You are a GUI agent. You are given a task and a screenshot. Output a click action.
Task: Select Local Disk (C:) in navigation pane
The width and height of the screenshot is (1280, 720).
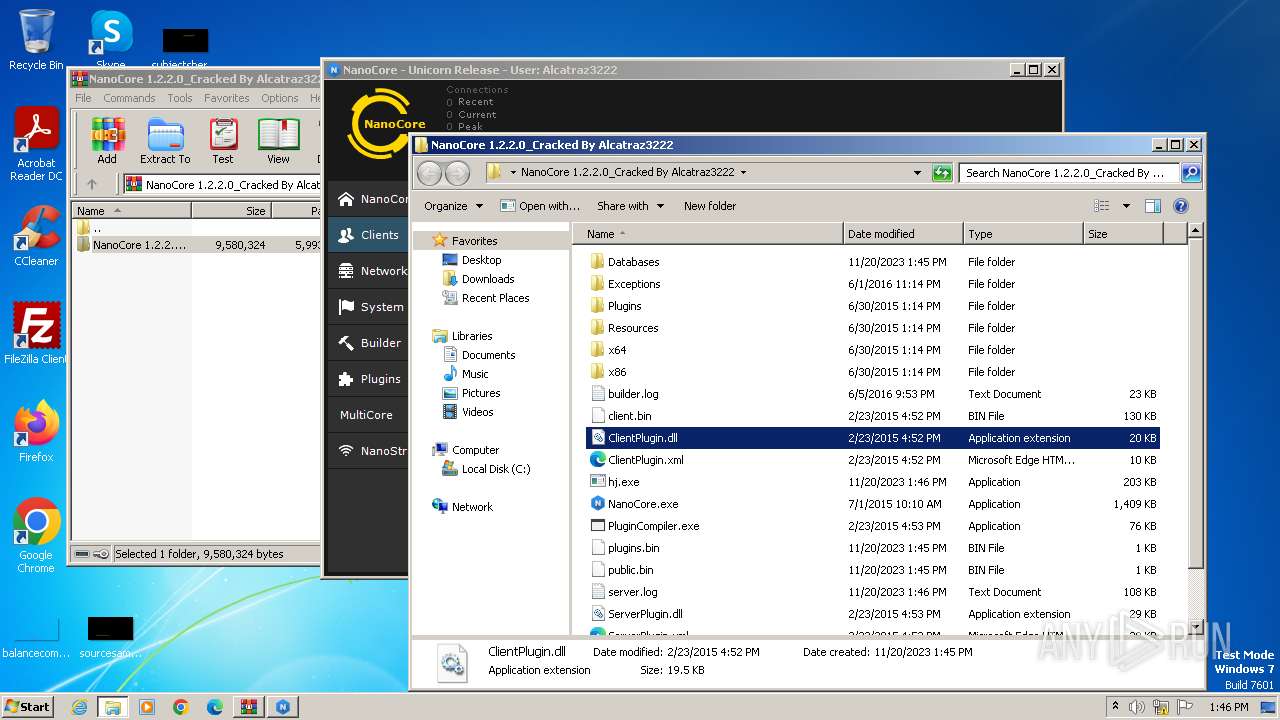coord(495,469)
